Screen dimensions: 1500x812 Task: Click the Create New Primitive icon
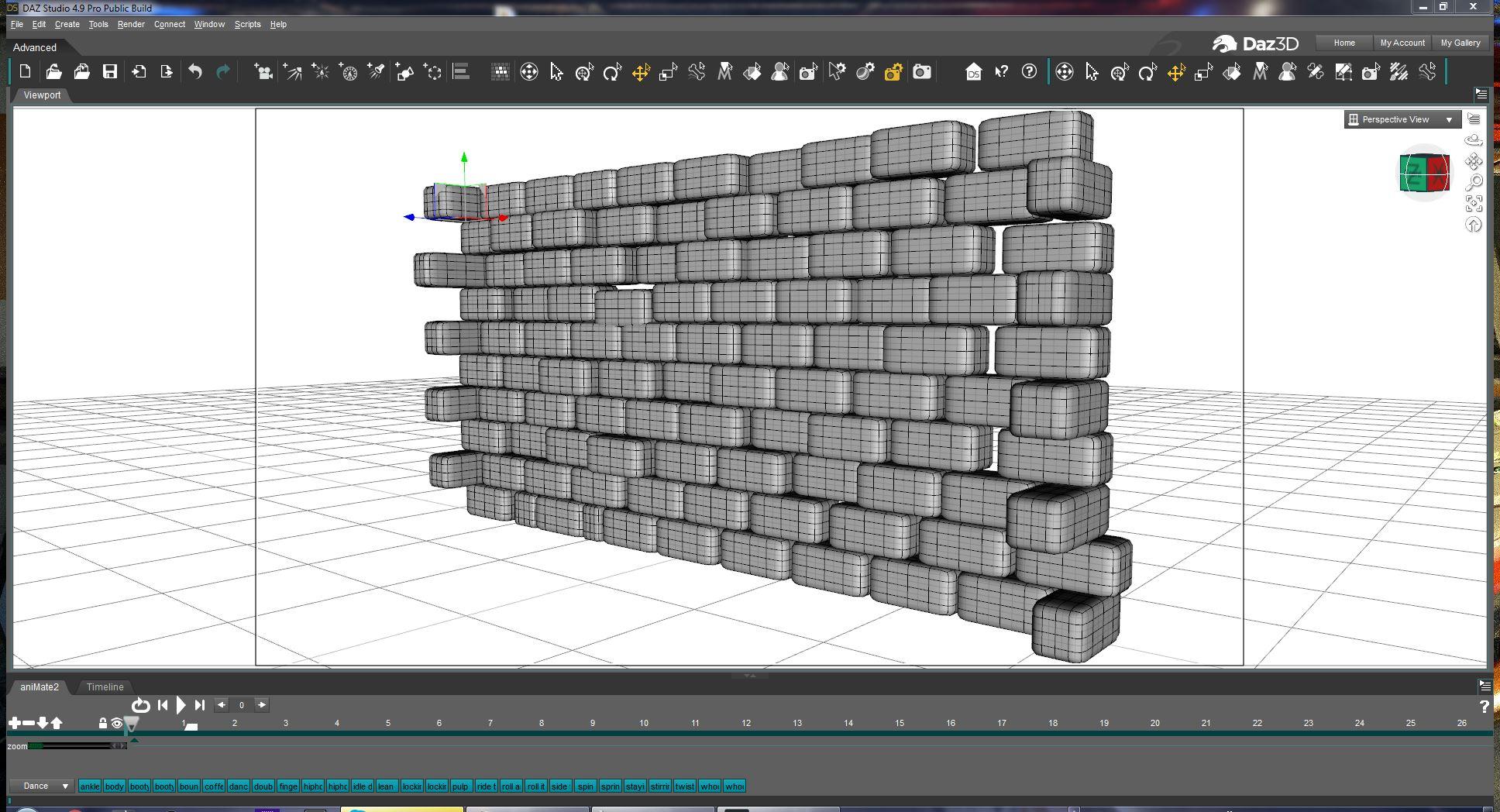click(404, 72)
